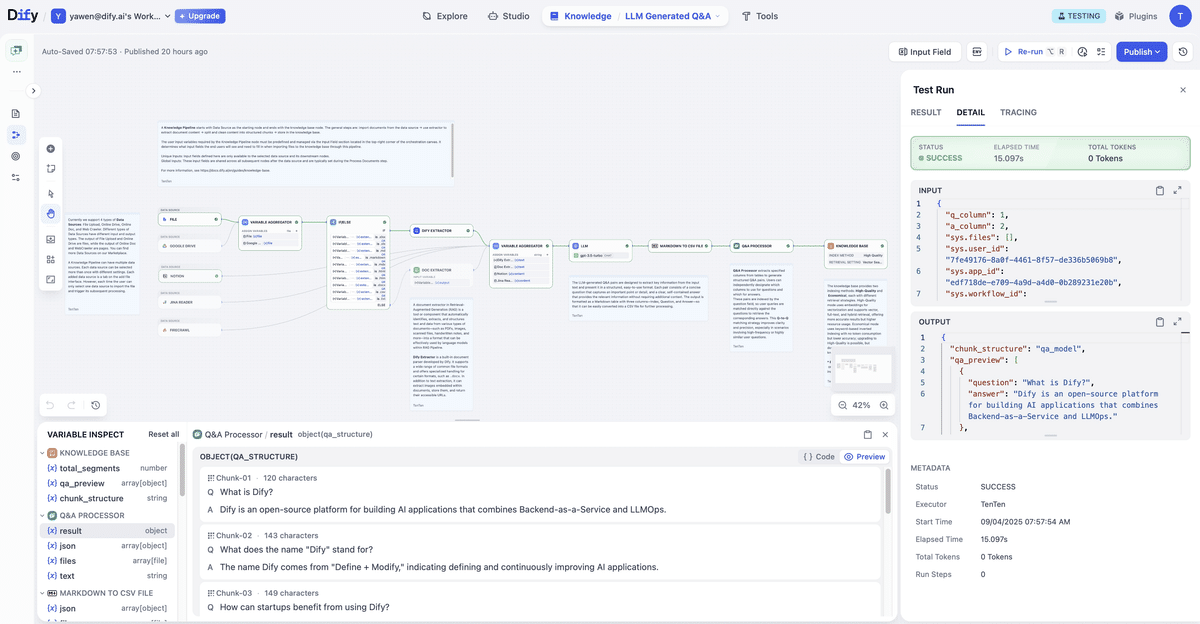
Task: Open the Publish dropdown
Action: 1156,51
